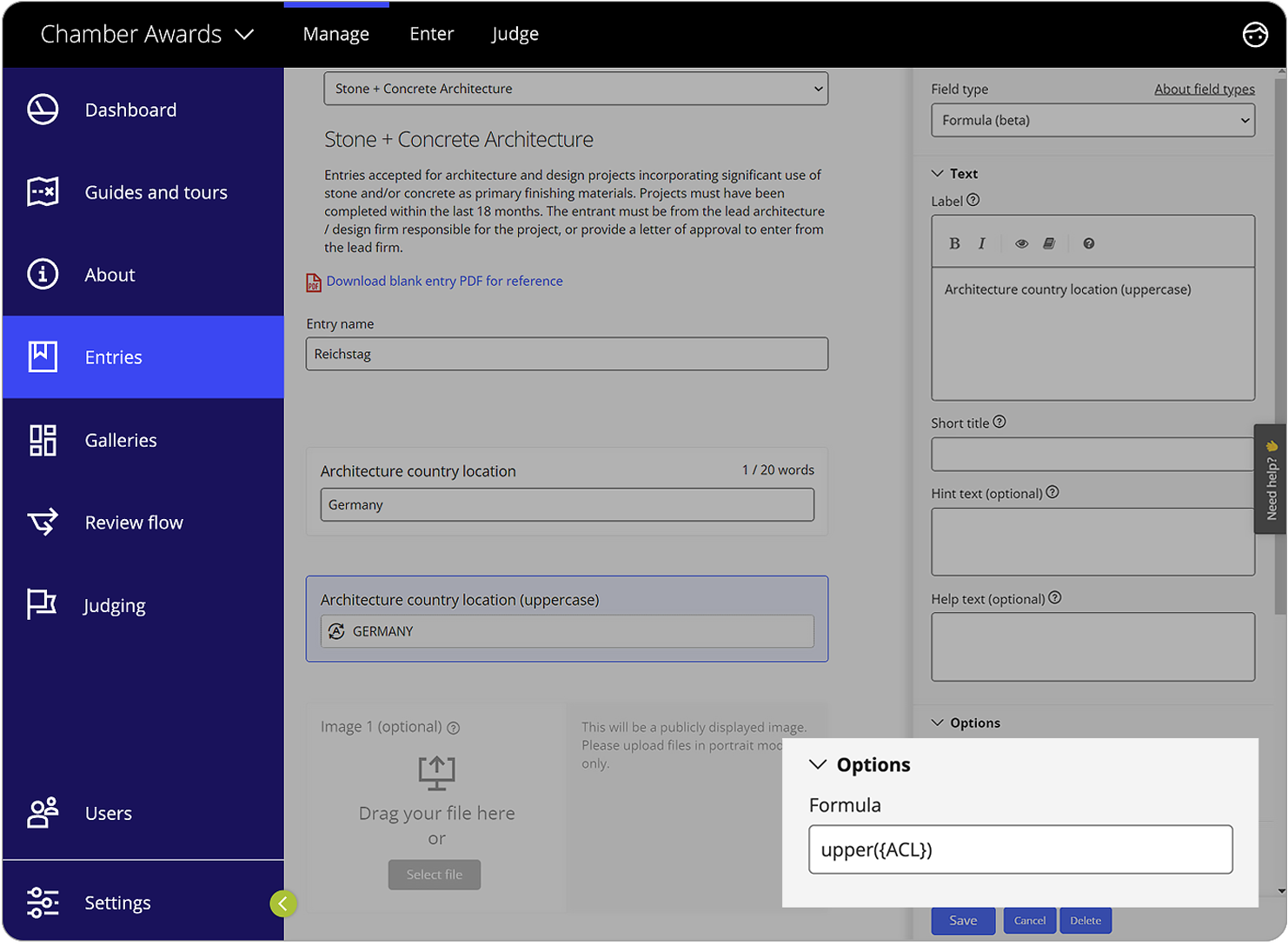The height and width of the screenshot is (946, 1288).
Task: Open the Review flow arrows icon
Action: (x=43, y=522)
